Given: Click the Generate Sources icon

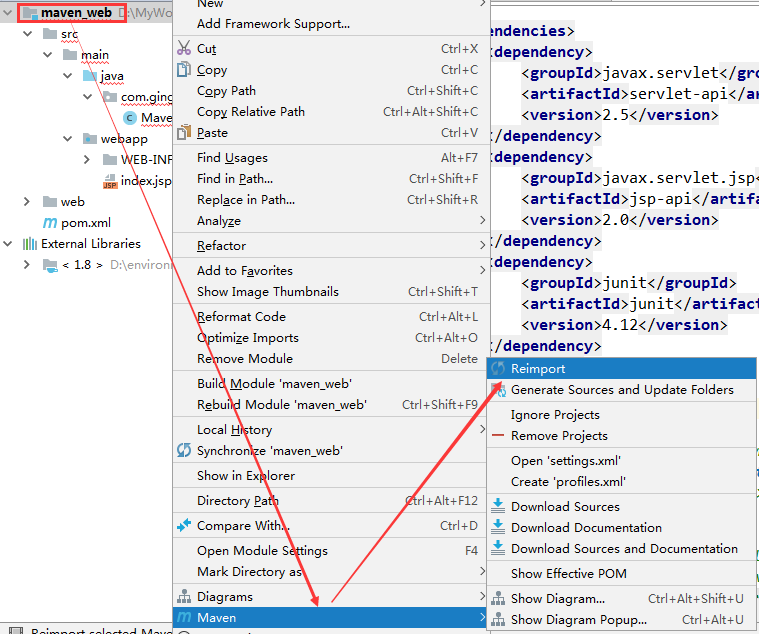Looking at the screenshot, I should (498, 390).
